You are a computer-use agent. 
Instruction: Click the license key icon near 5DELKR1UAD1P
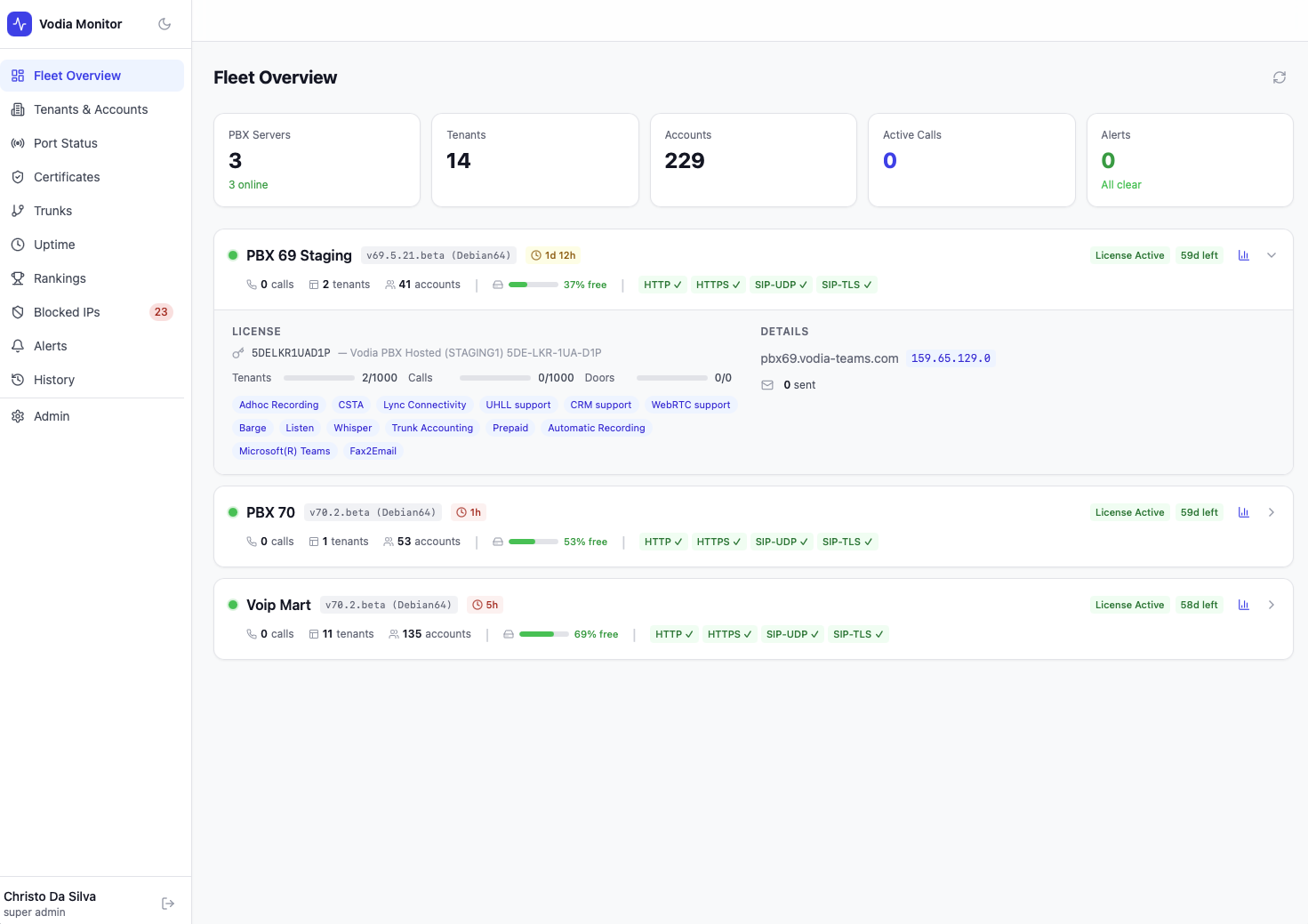238,353
